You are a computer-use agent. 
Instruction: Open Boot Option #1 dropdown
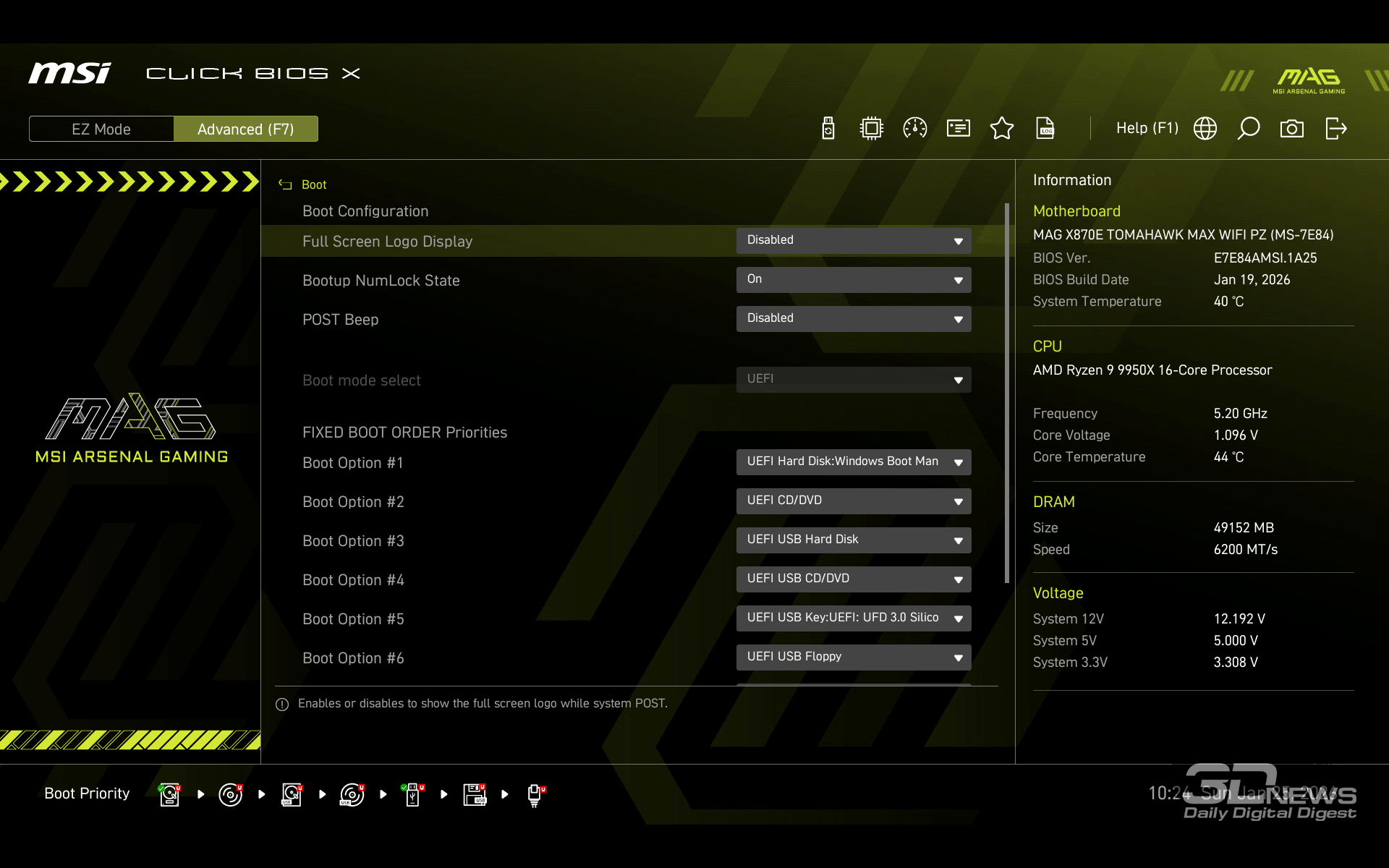854,462
